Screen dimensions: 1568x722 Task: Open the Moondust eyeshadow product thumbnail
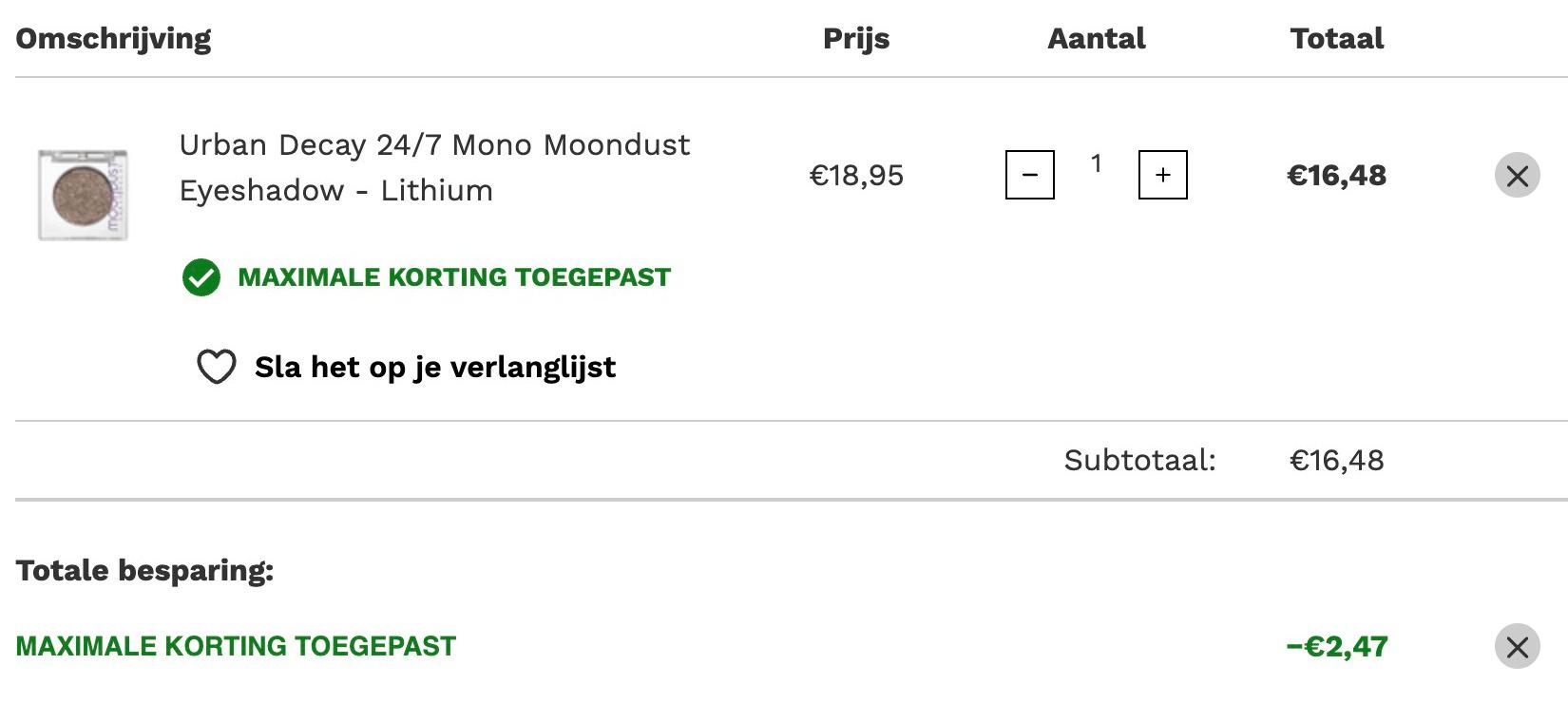point(83,194)
